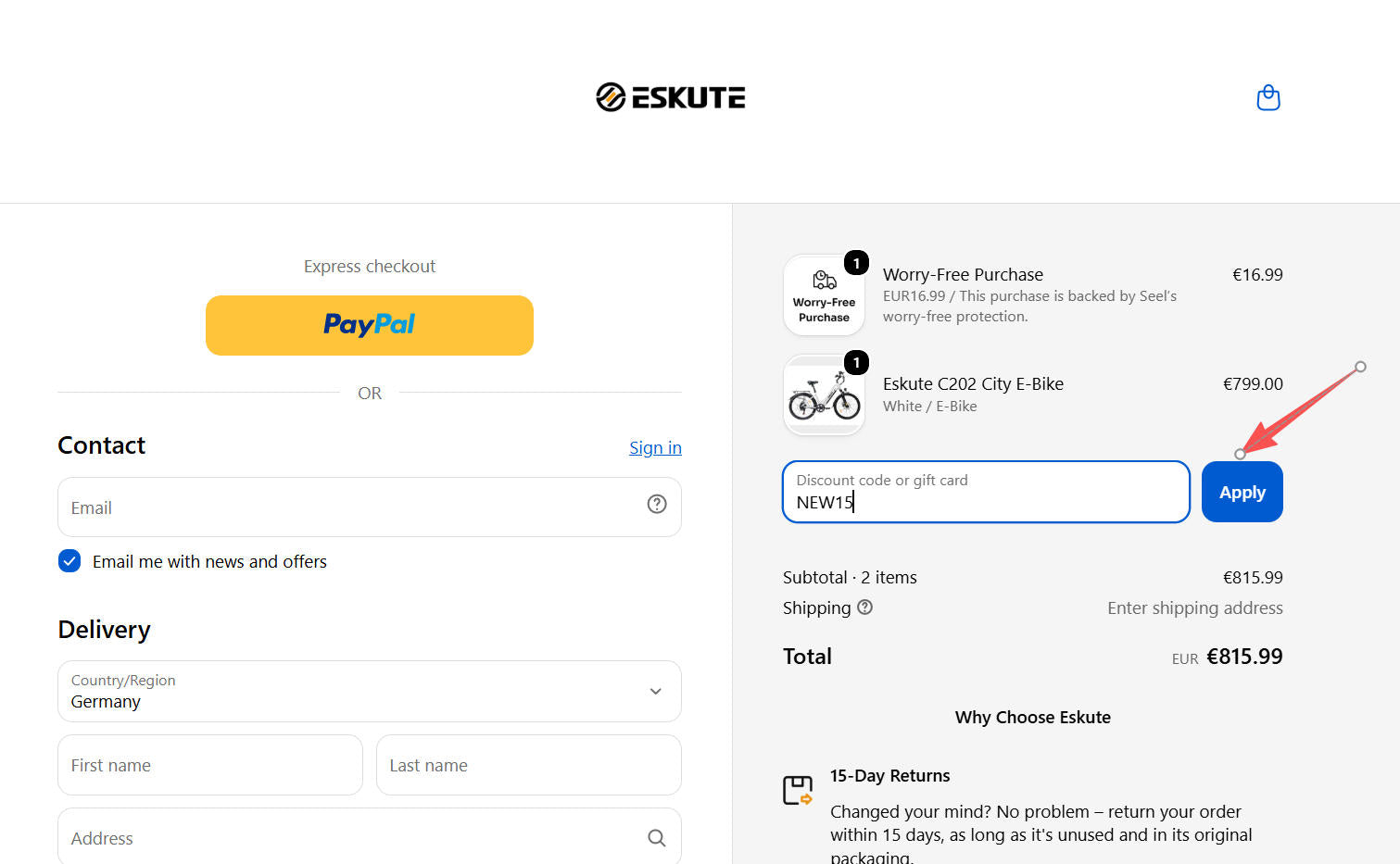Image resolution: width=1400 pixels, height=864 pixels.
Task: Click the First name field
Action: coord(210,765)
